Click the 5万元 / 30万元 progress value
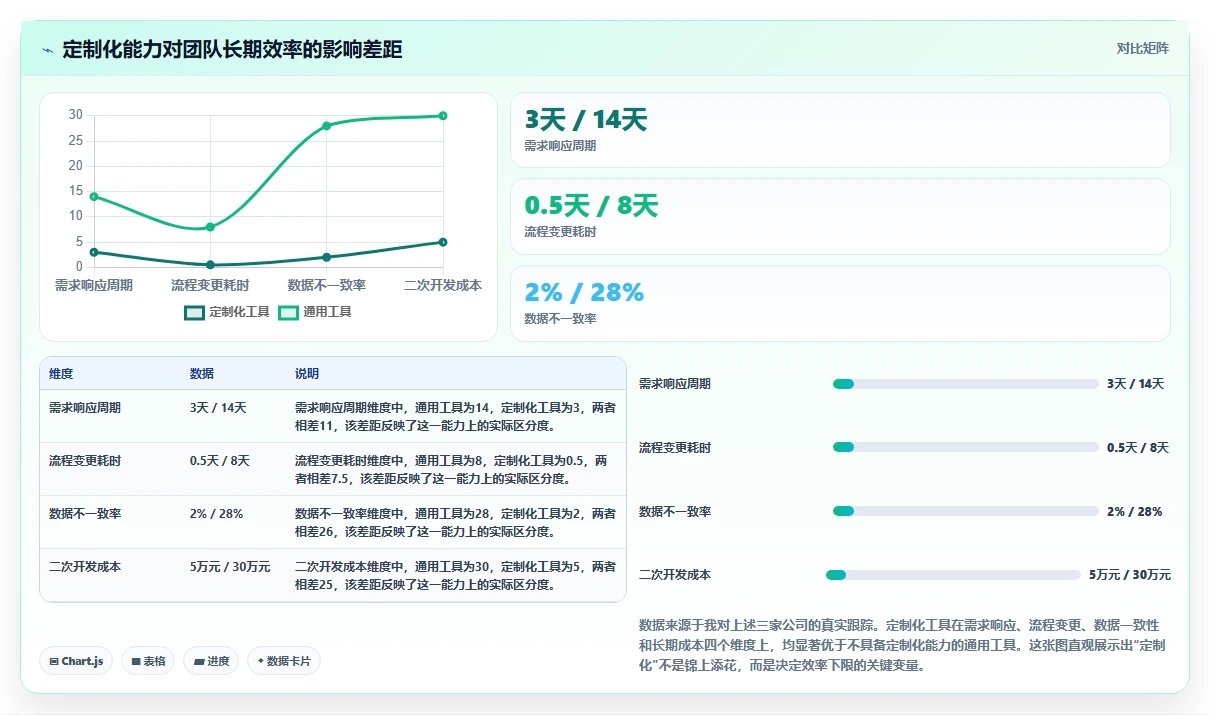1210x715 pixels. (1130, 575)
